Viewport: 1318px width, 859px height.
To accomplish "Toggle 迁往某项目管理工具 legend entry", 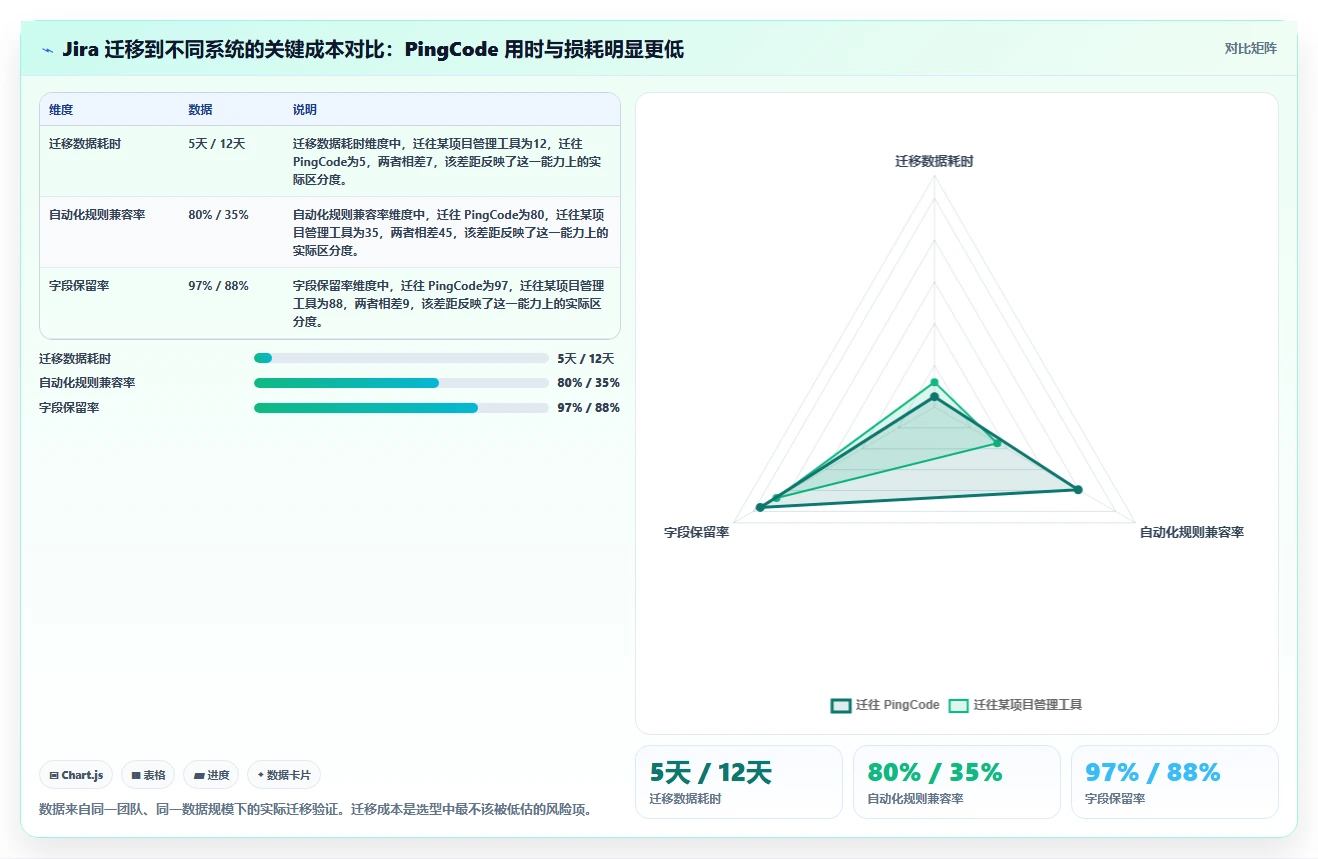I will 1015,705.
